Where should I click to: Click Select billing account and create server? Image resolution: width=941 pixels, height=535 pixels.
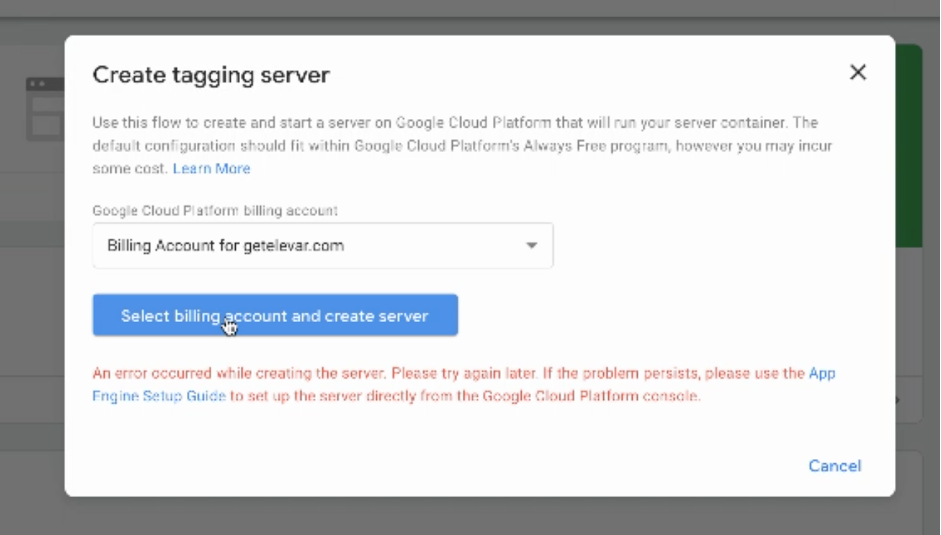click(x=275, y=315)
